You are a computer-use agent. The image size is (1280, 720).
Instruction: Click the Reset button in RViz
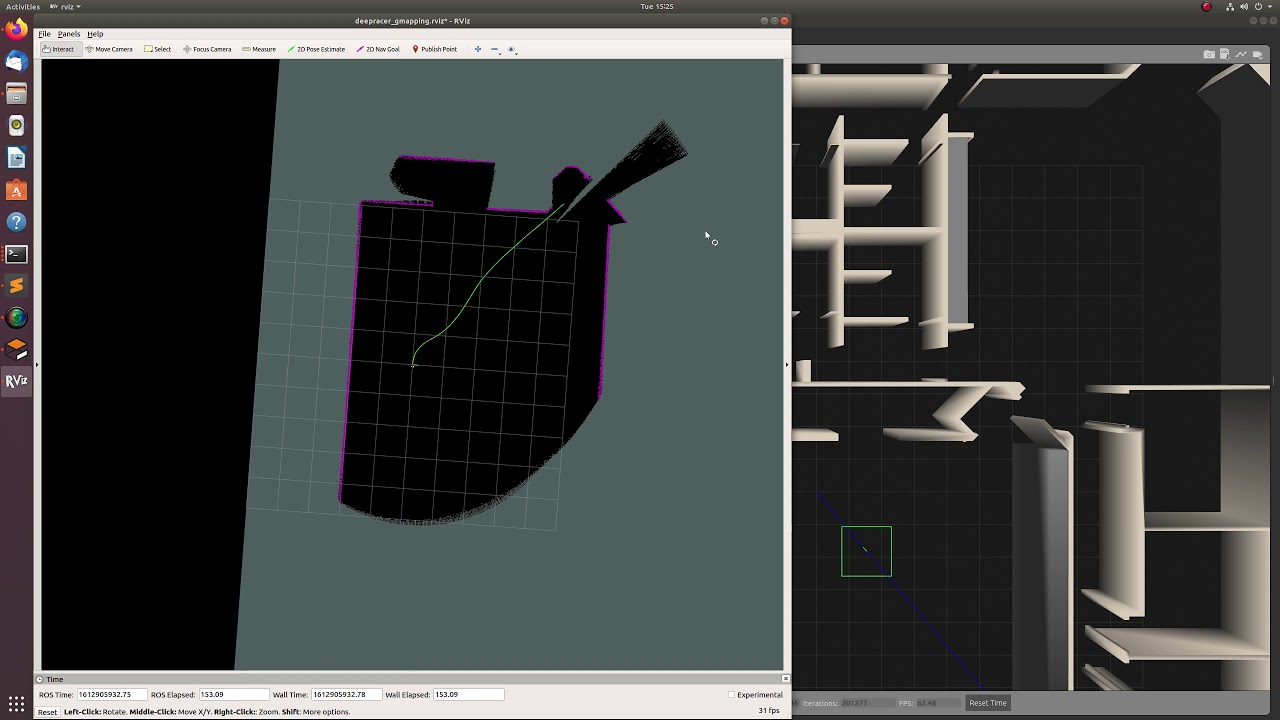[x=47, y=712]
